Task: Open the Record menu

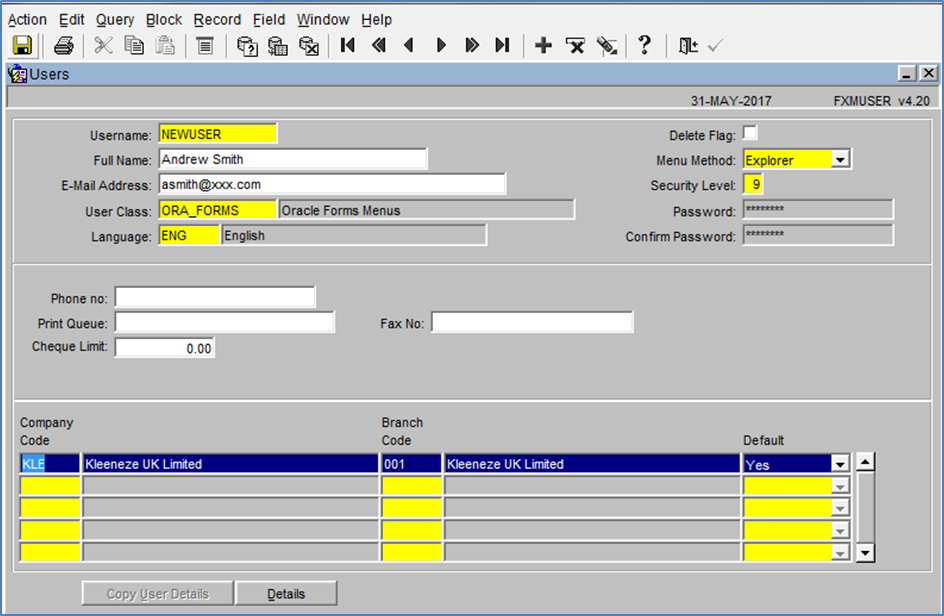Action: click(217, 20)
